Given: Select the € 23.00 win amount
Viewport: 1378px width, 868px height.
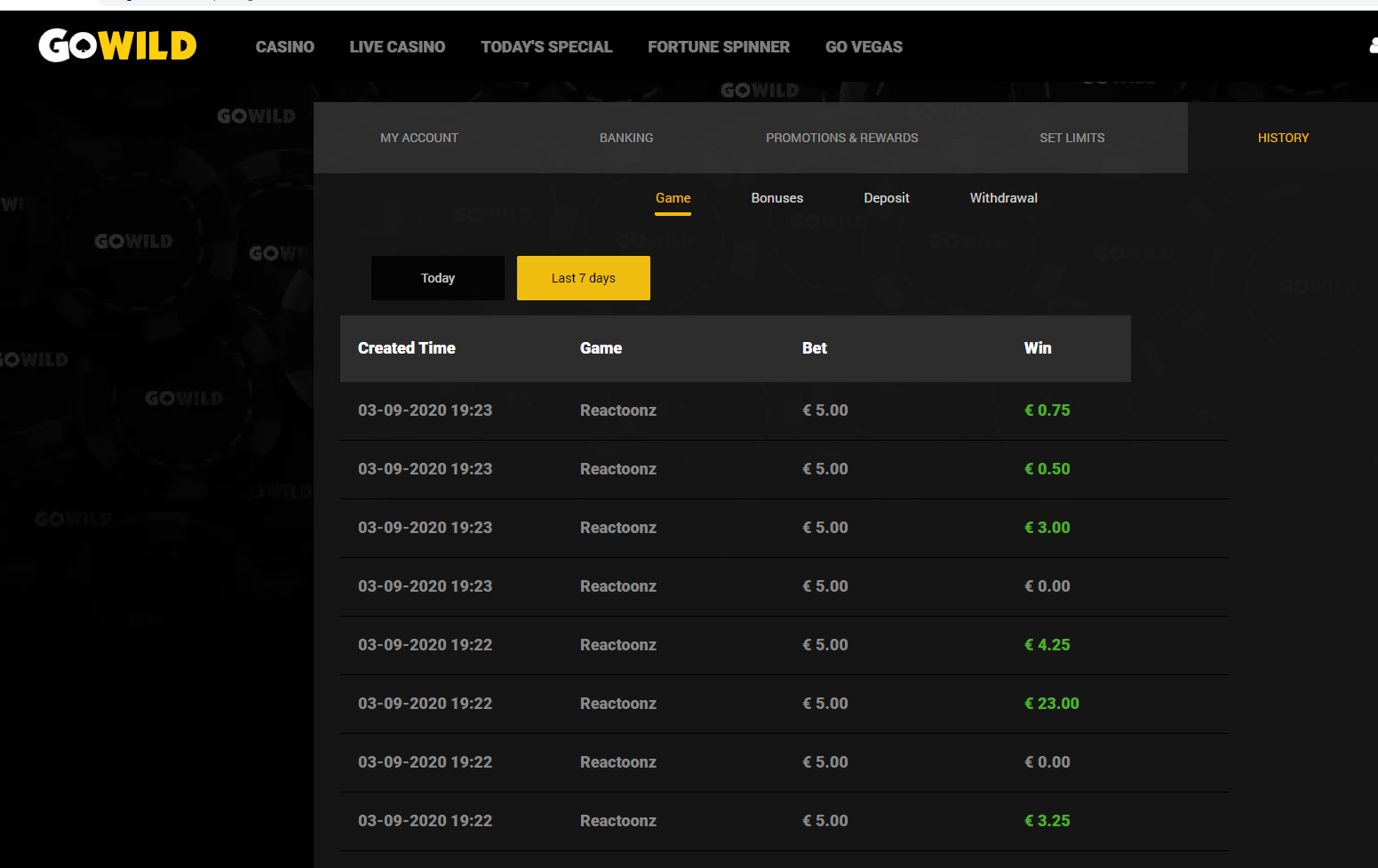Looking at the screenshot, I should pos(1052,704).
